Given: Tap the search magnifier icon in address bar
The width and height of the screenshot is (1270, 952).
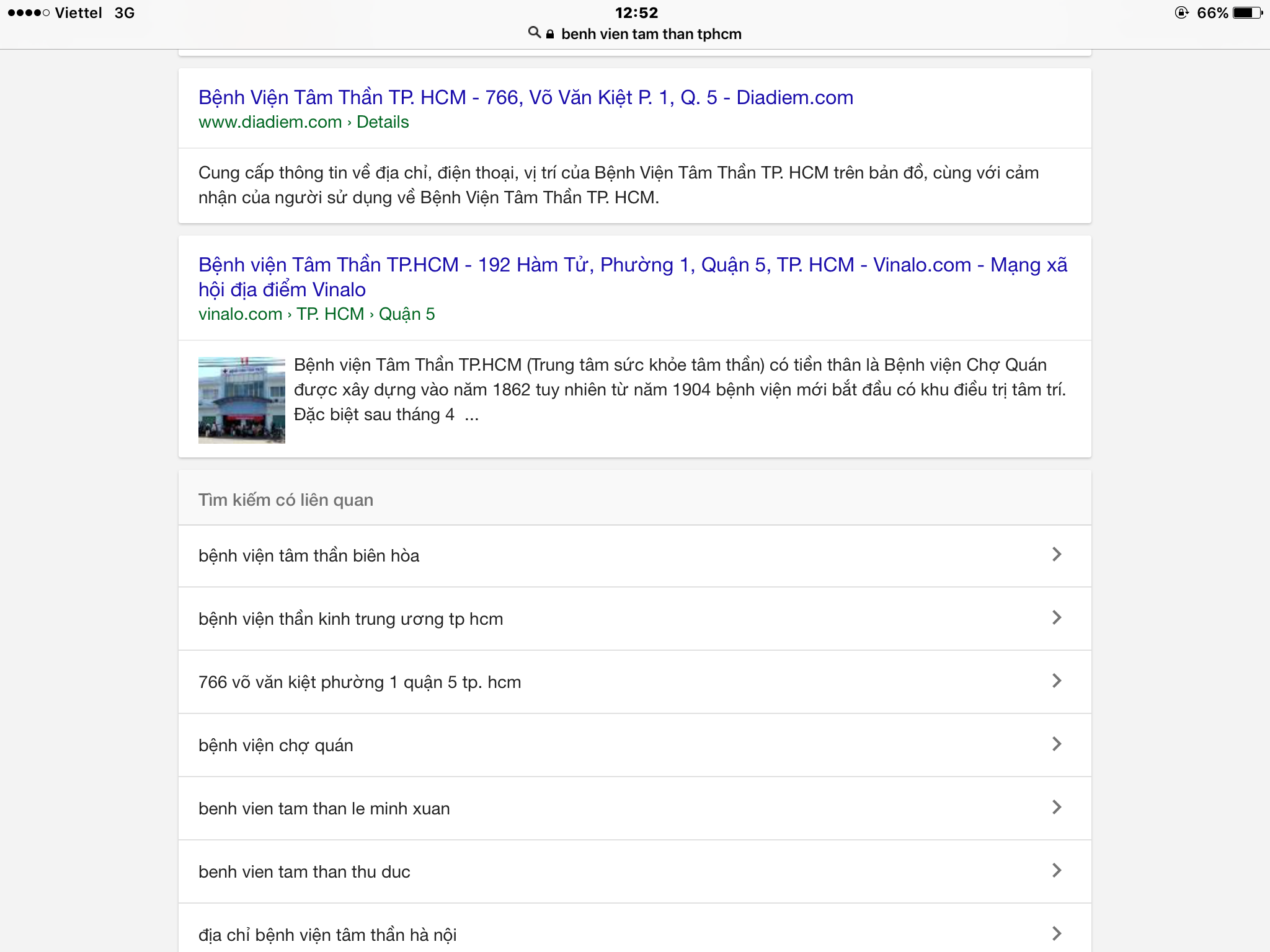Looking at the screenshot, I should (534, 32).
